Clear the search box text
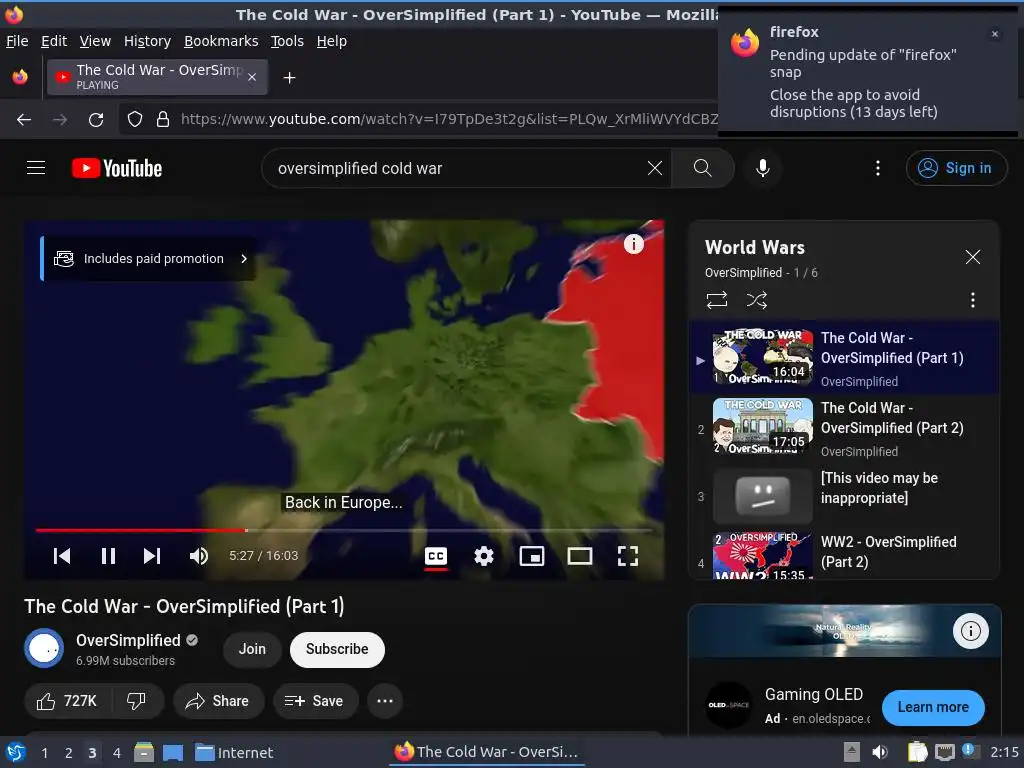Image resolution: width=1024 pixels, height=768 pixels. tap(654, 168)
